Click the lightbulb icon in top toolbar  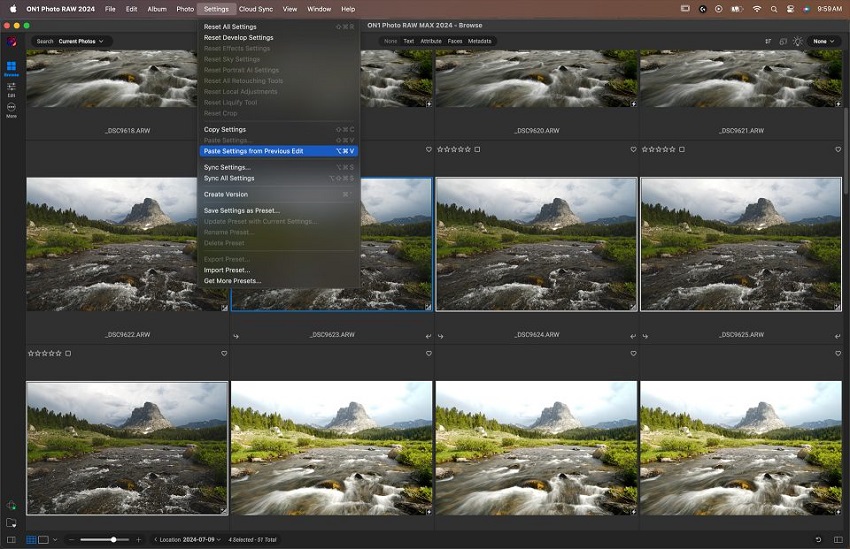(x=797, y=41)
